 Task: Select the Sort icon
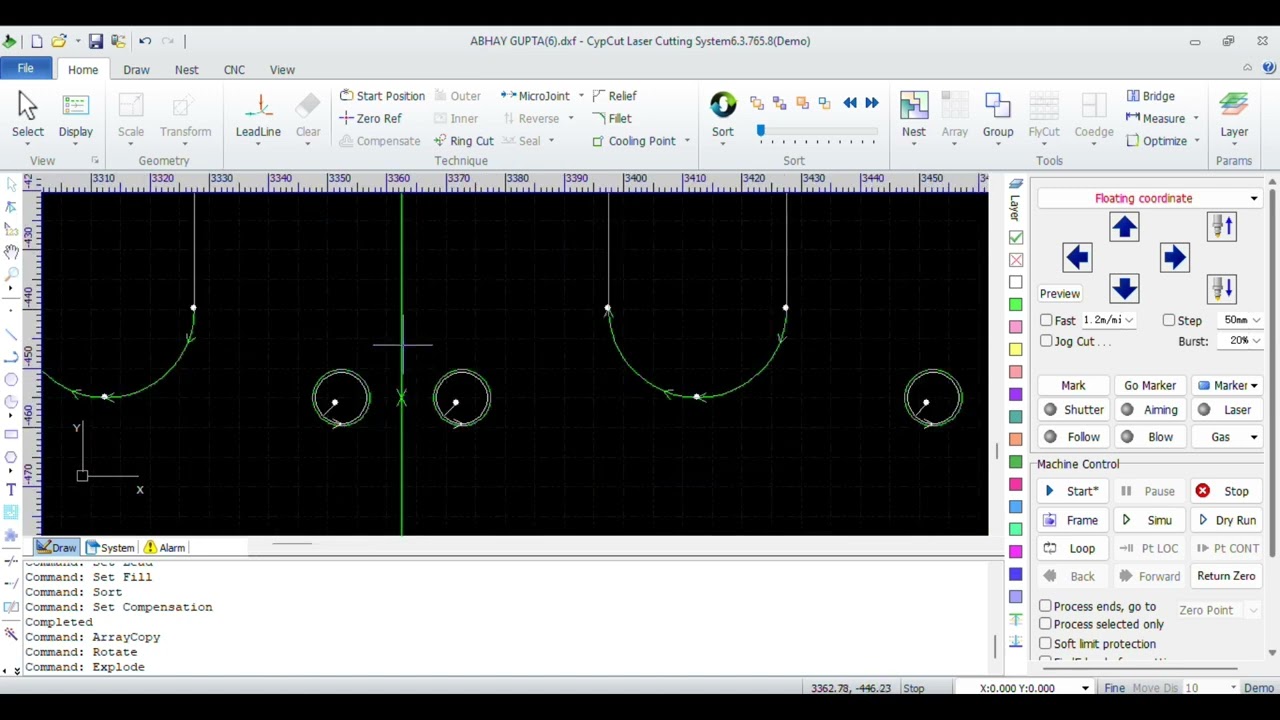722,115
